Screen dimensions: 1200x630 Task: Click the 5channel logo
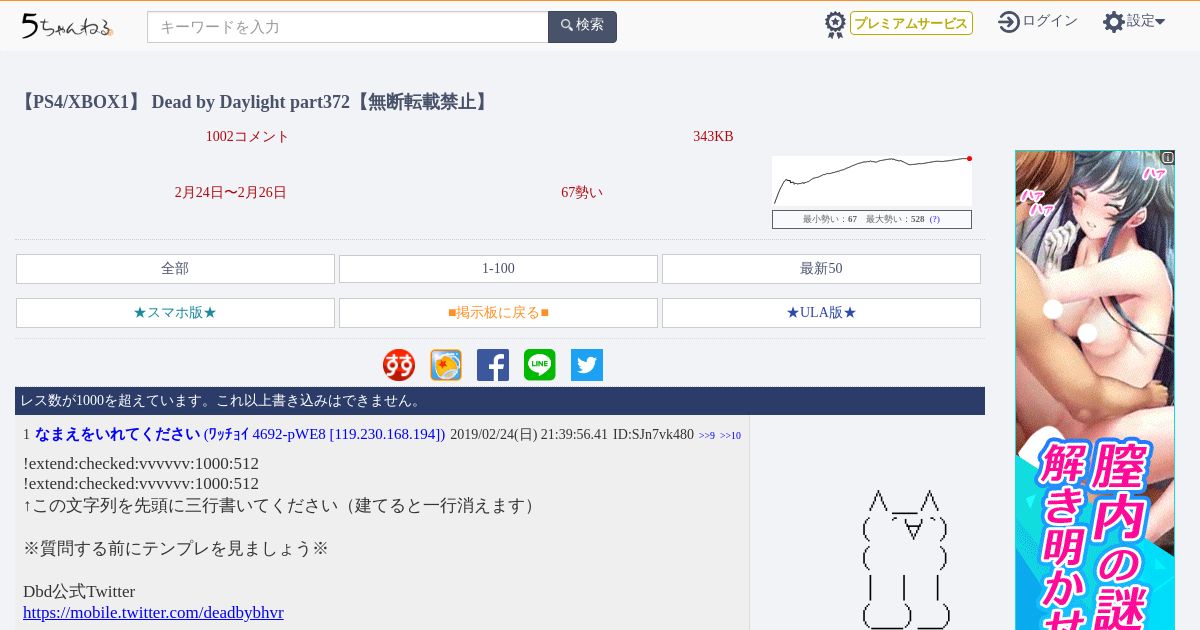[67, 26]
